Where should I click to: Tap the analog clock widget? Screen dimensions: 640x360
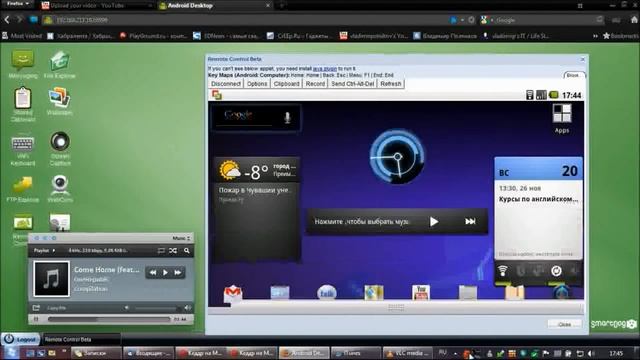coord(397,156)
